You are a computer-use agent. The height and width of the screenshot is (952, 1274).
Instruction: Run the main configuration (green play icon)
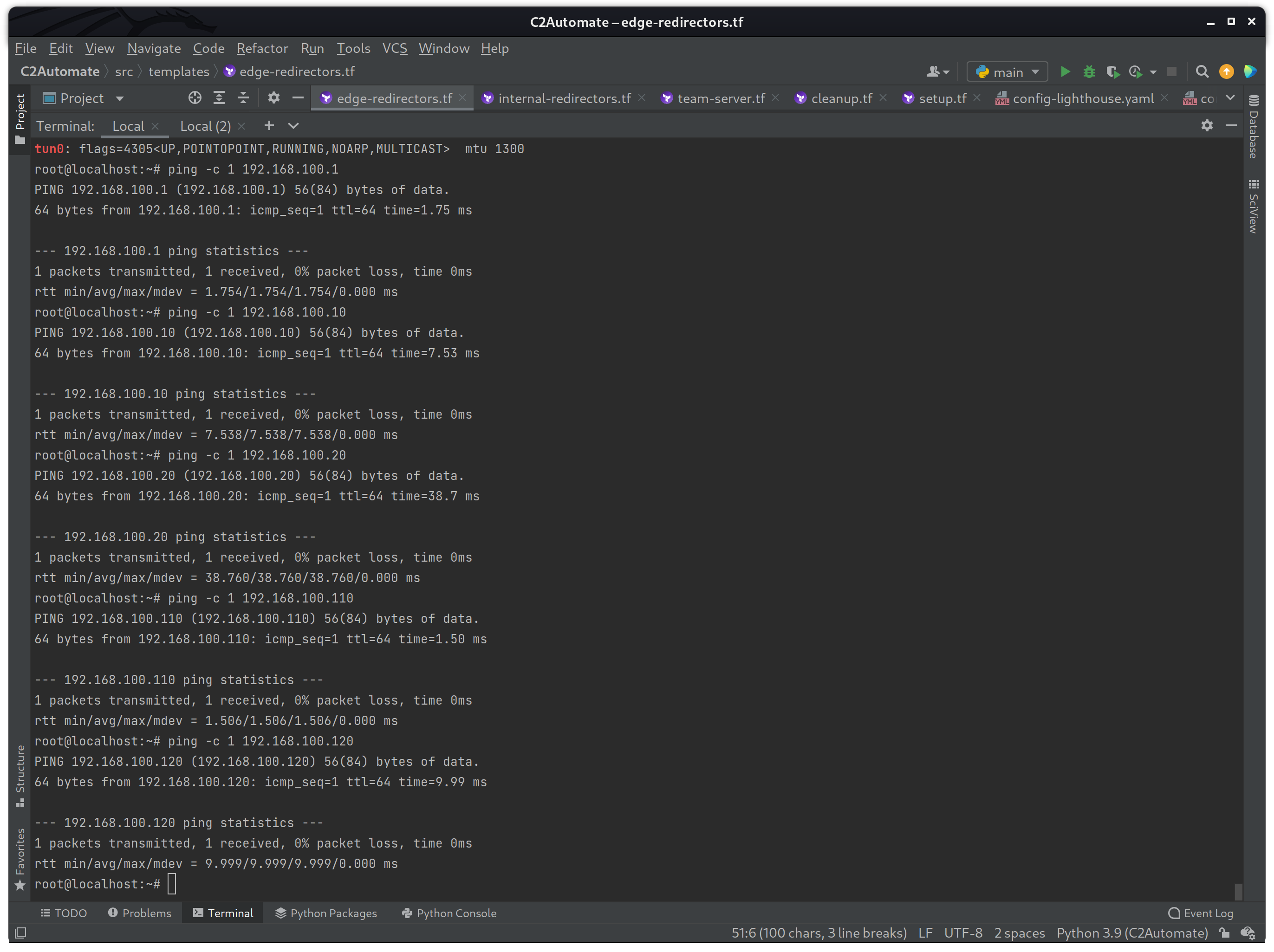coord(1065,71)
